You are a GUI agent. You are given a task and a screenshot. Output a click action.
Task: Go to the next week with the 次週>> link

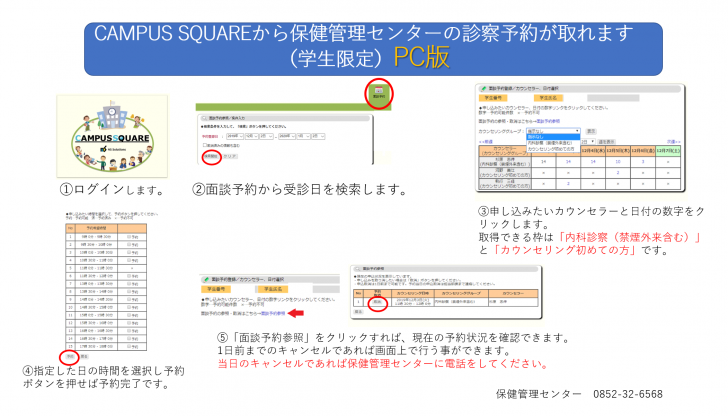pyautogui.click(x=674, y=142)
